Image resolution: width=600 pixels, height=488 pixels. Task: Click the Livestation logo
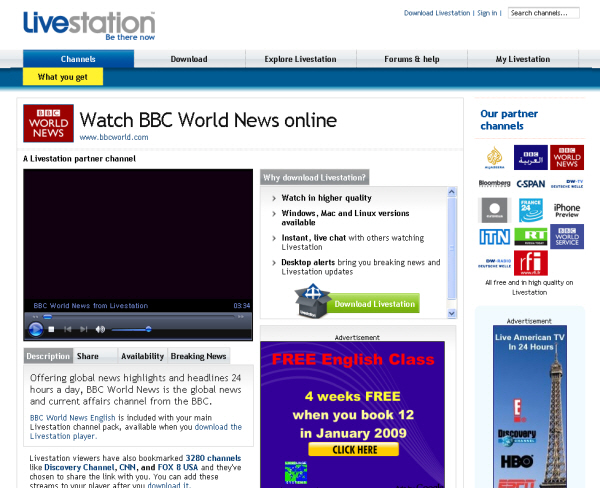click(89, 25)
